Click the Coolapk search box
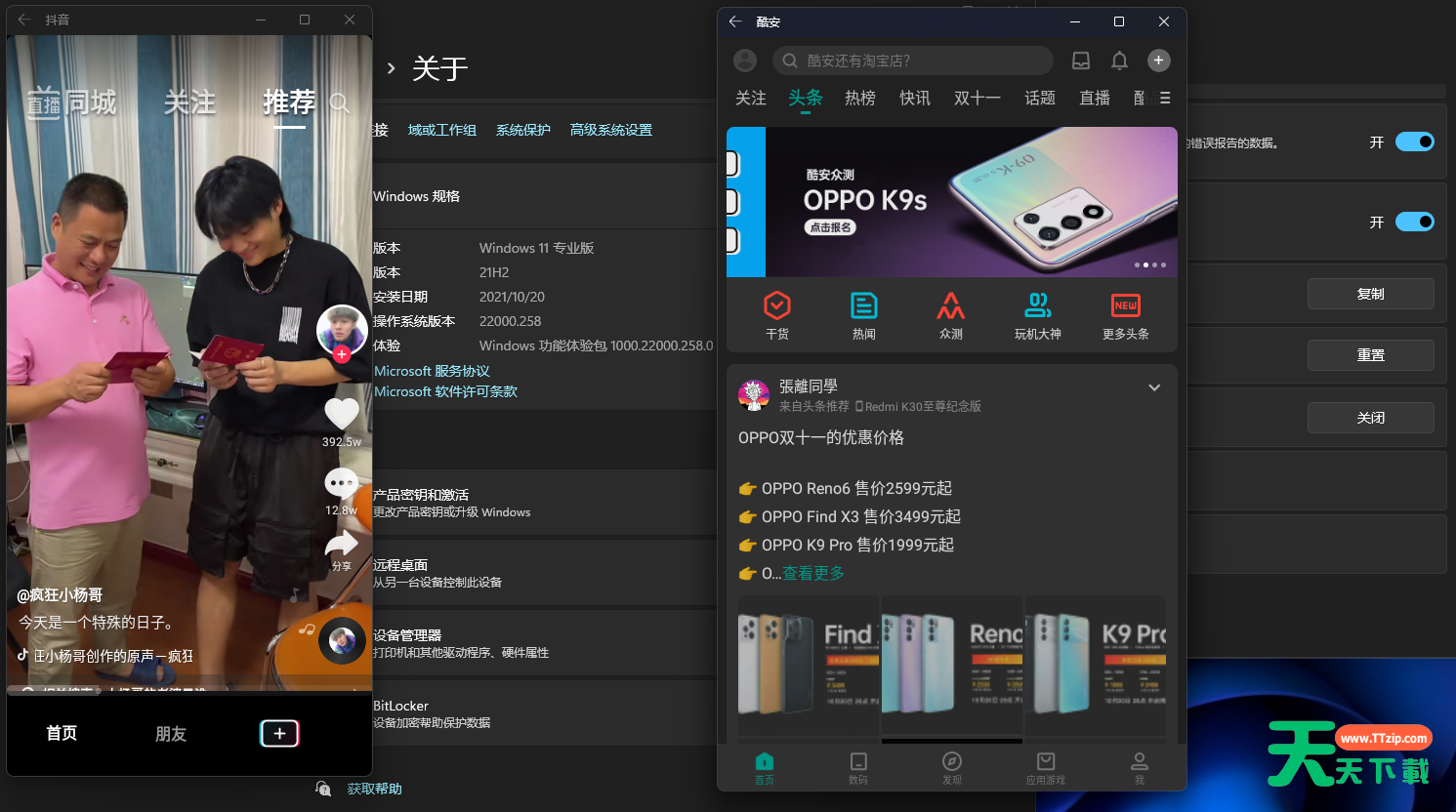This screenshot has width=1456, height=812. coord(912,61)
